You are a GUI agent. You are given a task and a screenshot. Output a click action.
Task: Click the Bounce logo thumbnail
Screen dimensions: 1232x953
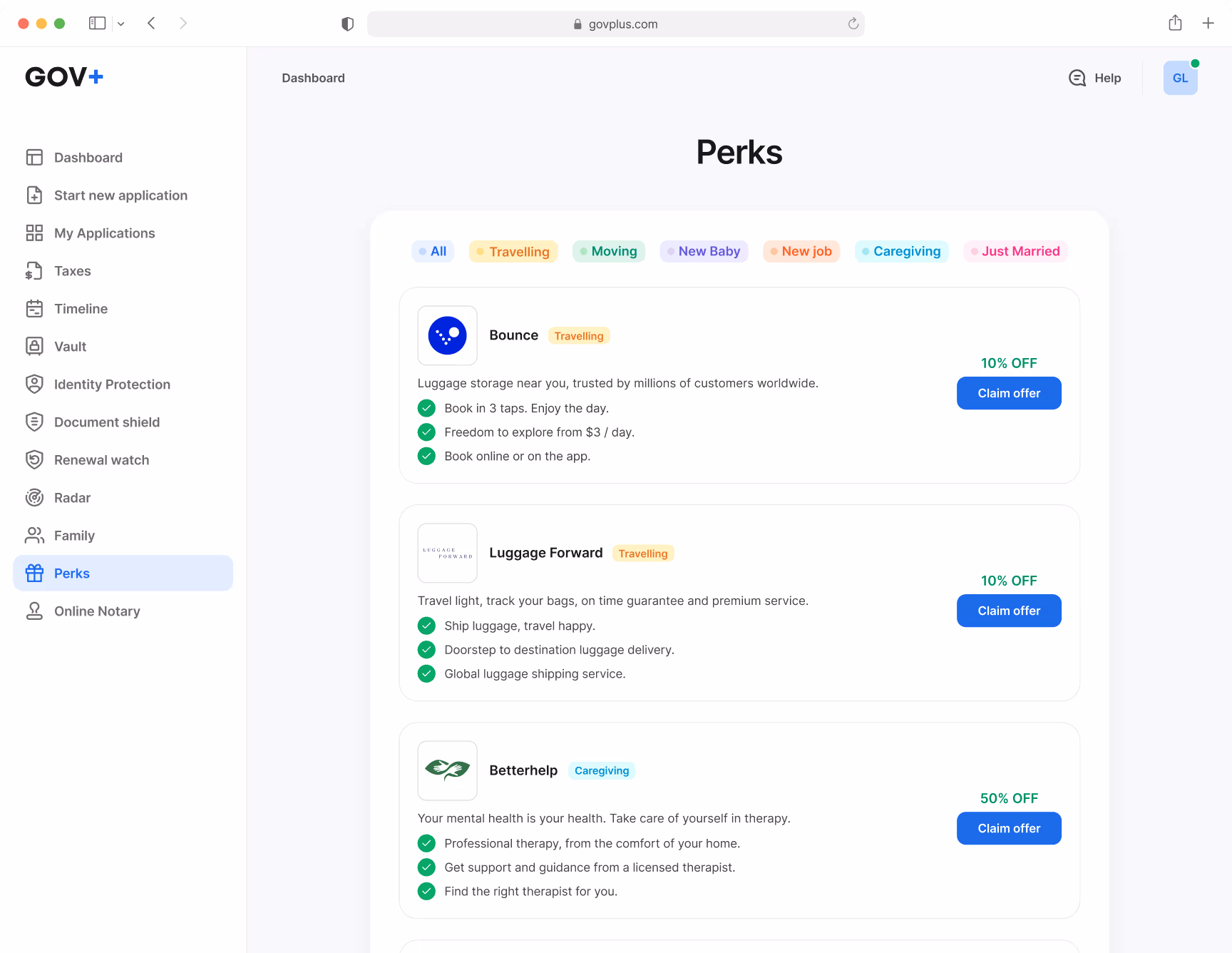click(x=448, y=335)
